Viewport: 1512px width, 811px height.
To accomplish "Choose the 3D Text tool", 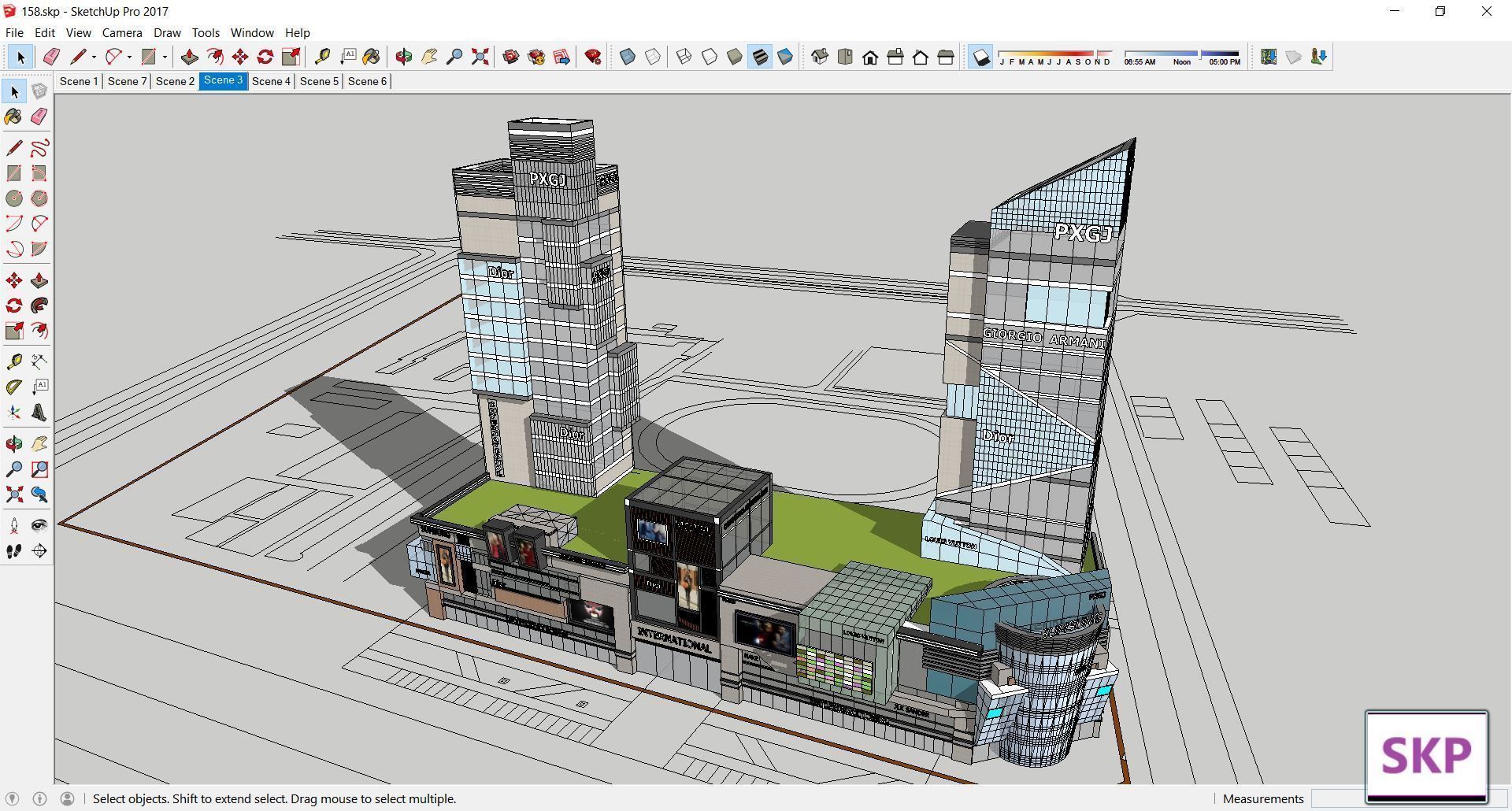I will pyautogui.click(x=39, y=413).
